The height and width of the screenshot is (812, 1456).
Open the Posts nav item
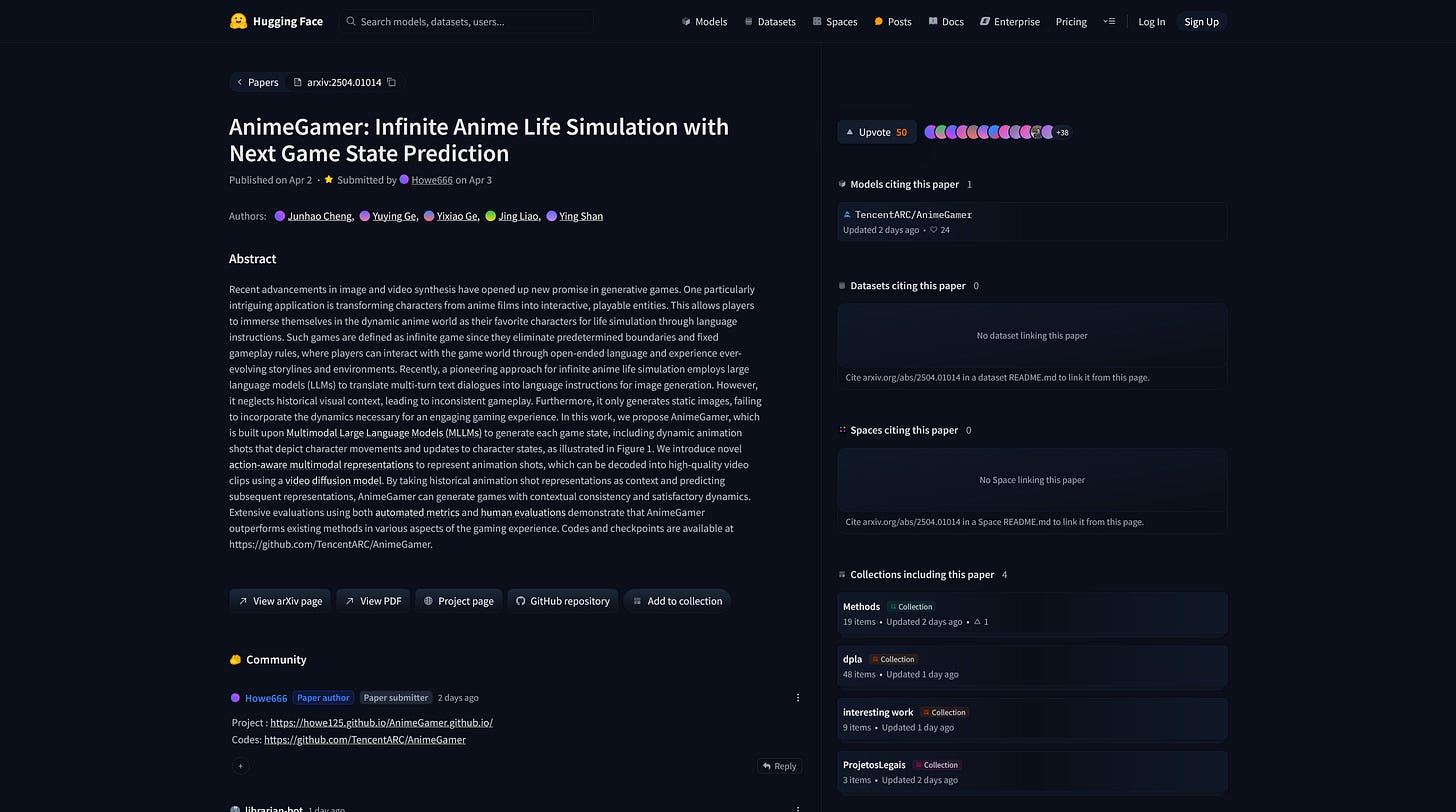point(893,21)
